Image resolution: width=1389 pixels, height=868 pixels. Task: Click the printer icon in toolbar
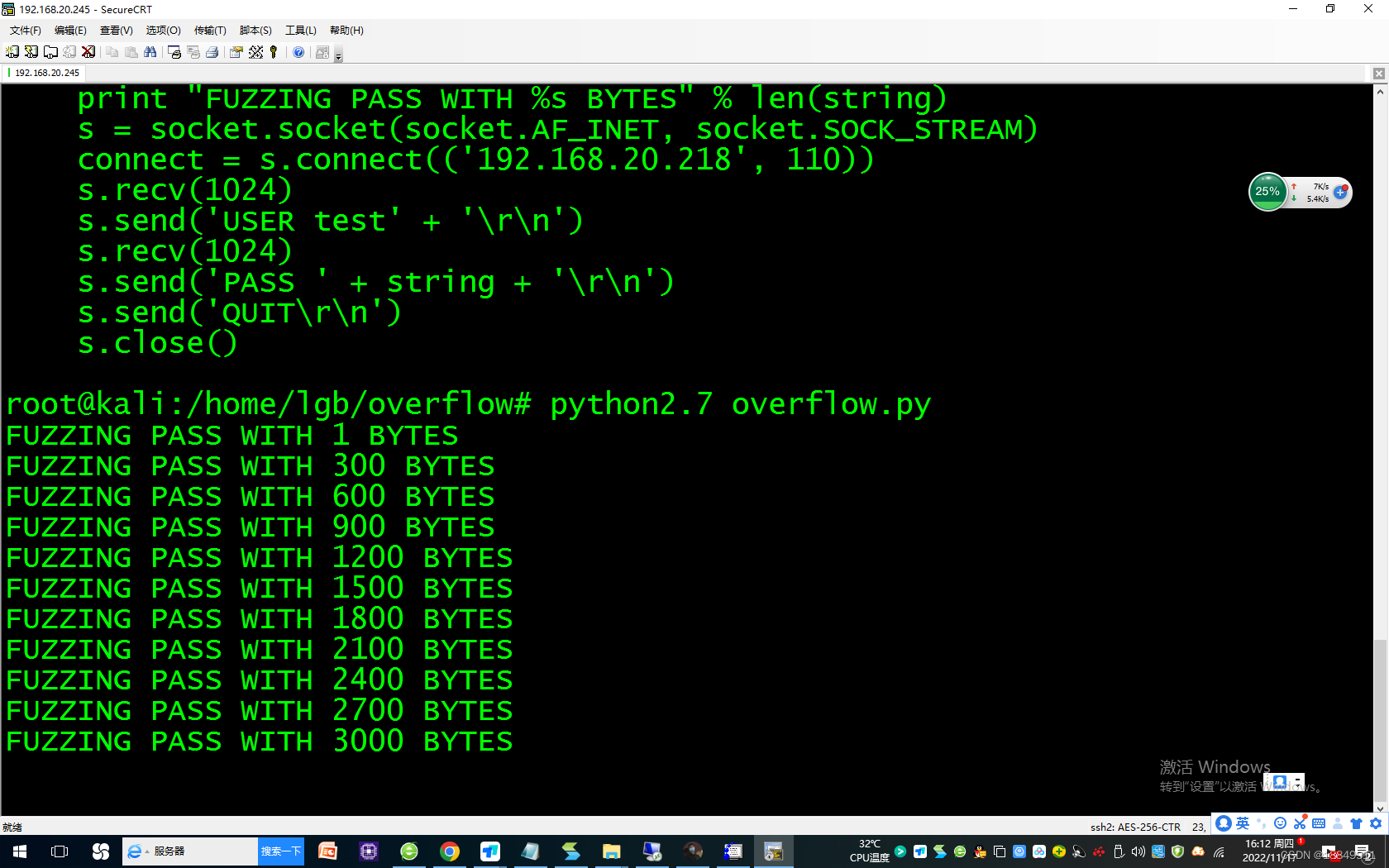pyautogui.click(x=212, y=52)
